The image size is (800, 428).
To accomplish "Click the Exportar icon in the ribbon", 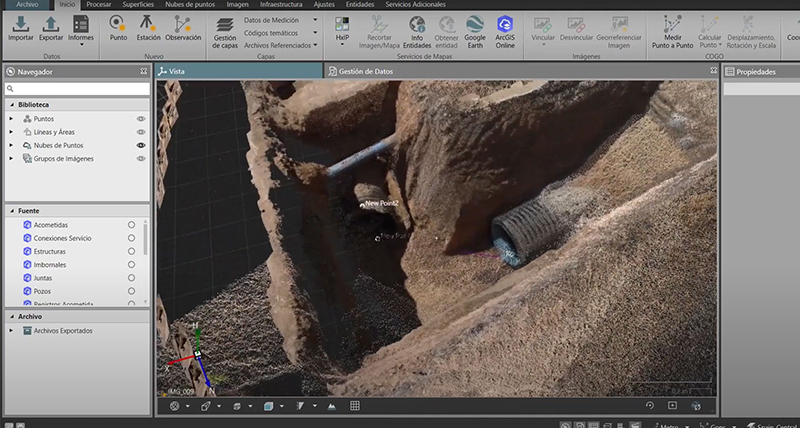I will coord(51,25).
